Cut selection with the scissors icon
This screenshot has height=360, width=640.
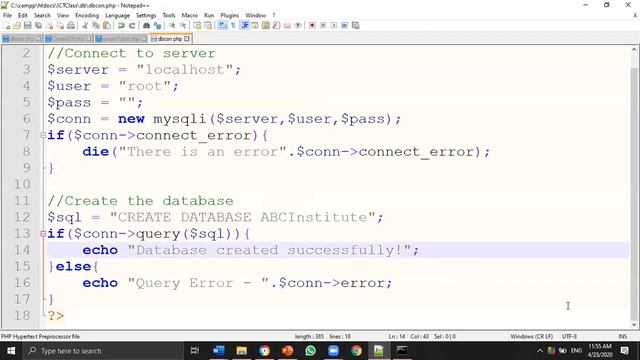click(x=85, y=25)
